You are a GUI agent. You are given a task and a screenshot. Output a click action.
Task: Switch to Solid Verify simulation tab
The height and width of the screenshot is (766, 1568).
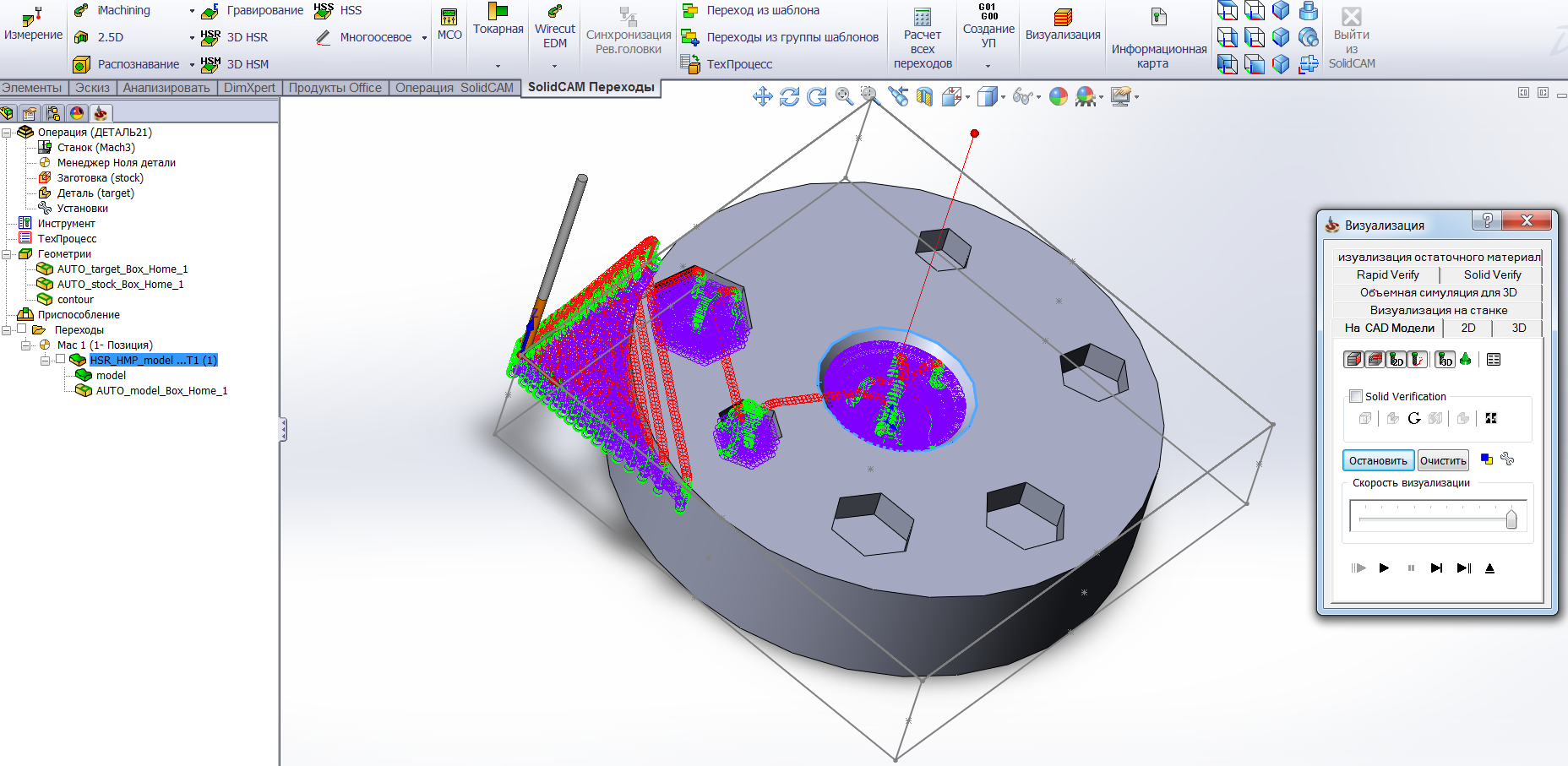[x=1492, y=274]
